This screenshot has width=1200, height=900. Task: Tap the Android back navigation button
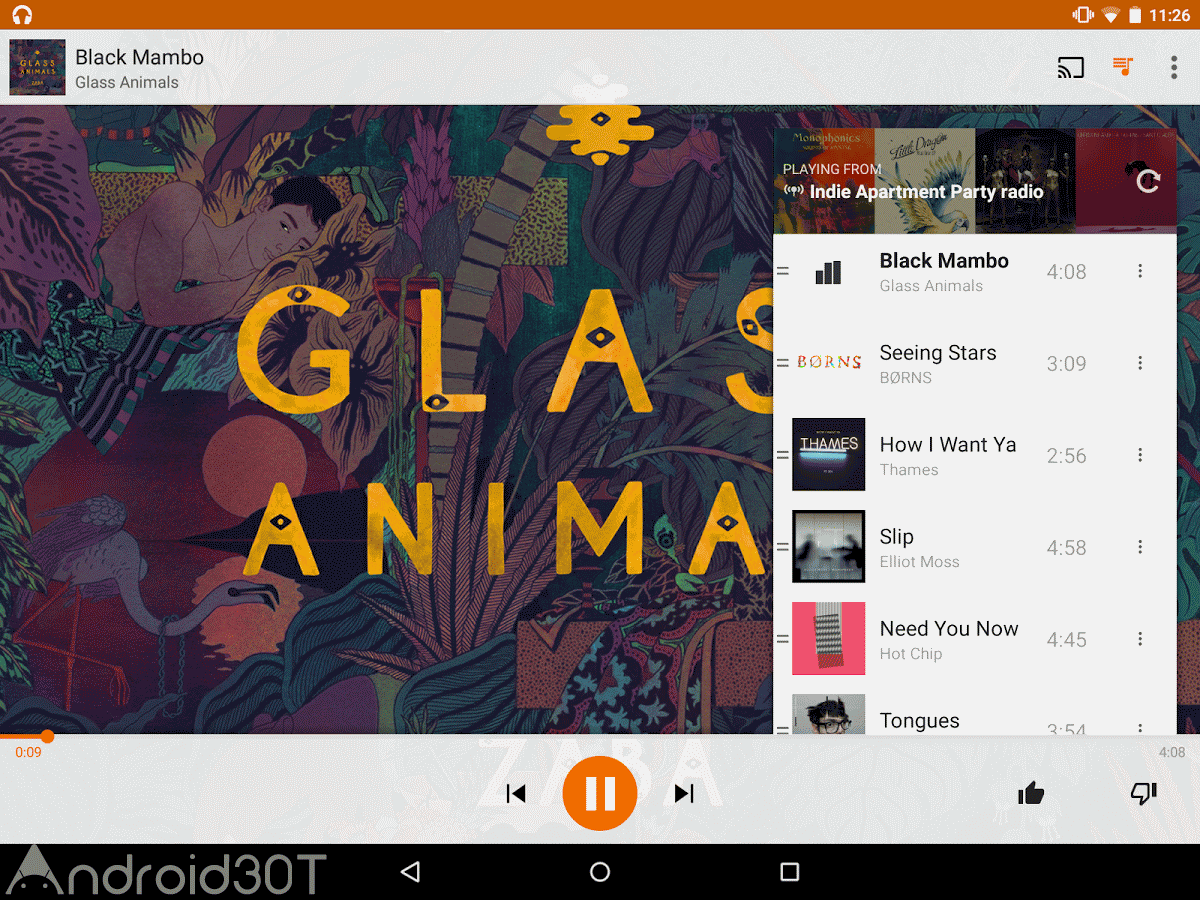(x=410, y=872)
